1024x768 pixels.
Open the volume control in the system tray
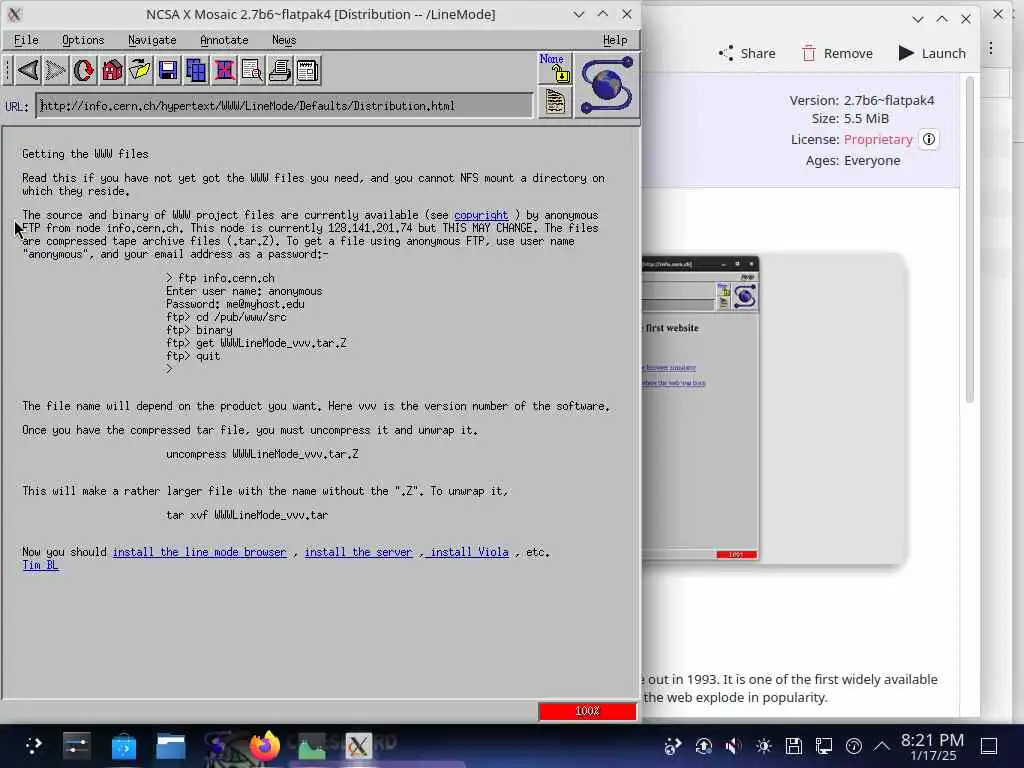(733, 746)
